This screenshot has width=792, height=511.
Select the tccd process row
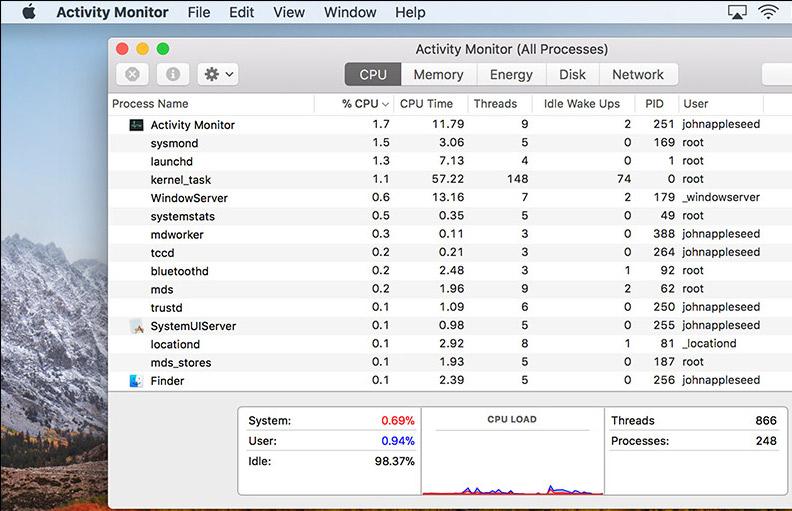(x=450, y=252)
